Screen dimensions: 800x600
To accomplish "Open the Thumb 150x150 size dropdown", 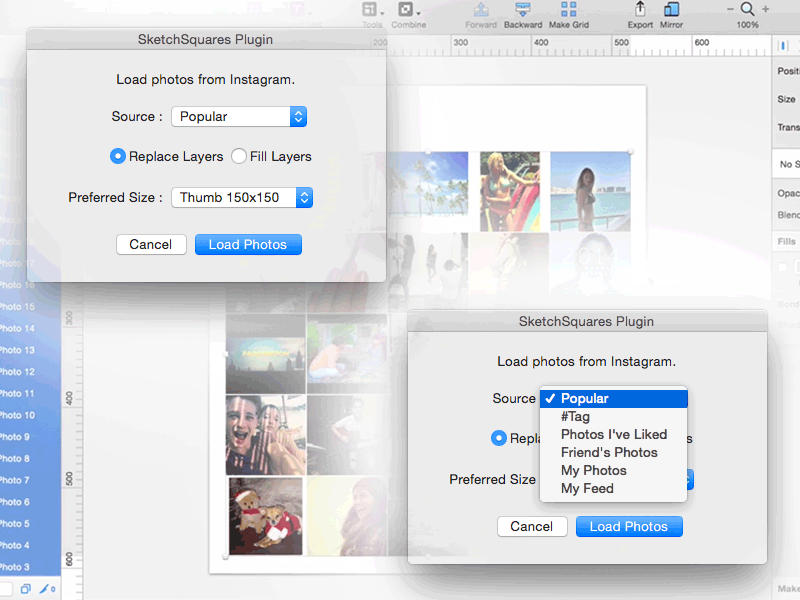I will coord(242,197).
